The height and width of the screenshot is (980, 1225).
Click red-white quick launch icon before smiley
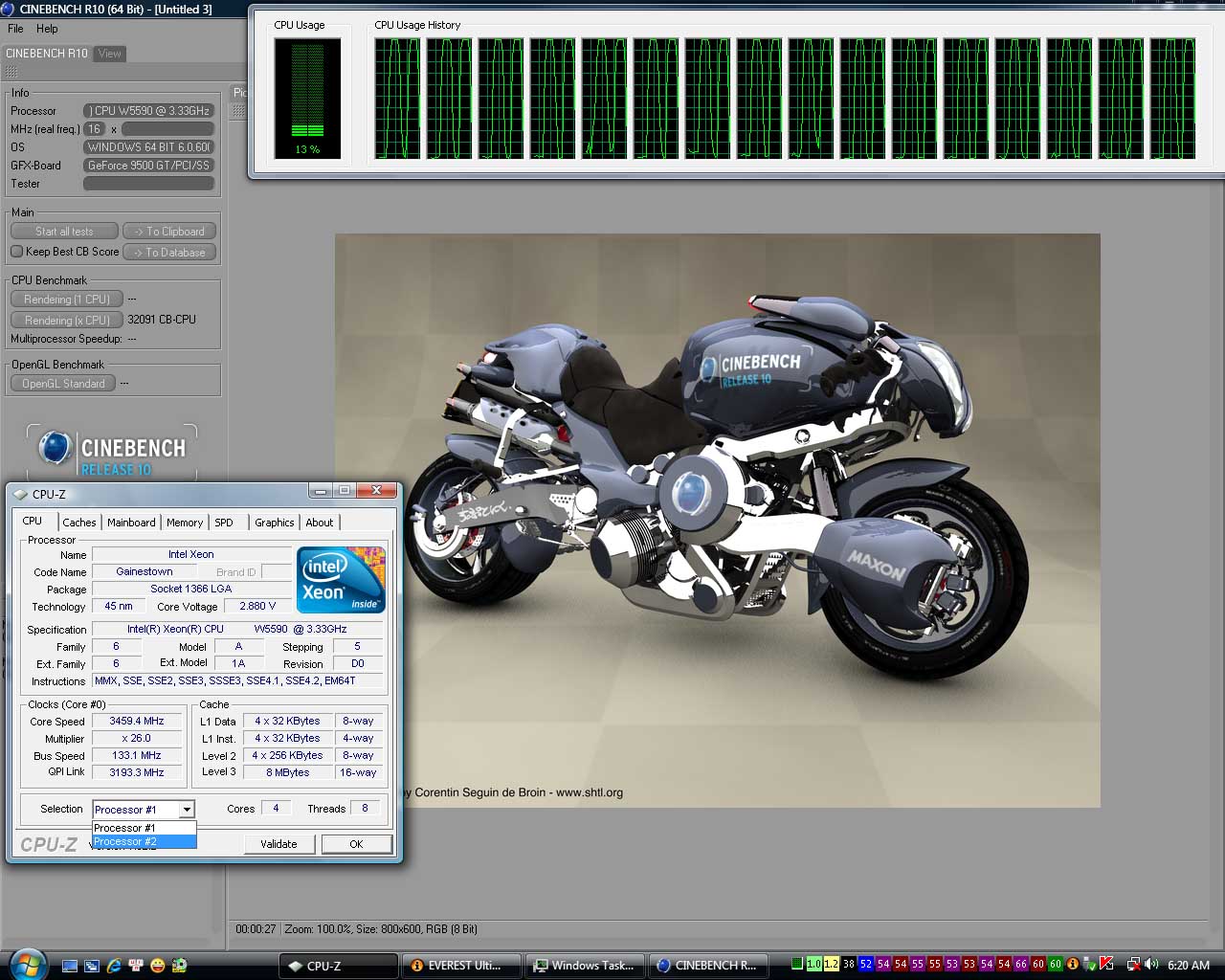[136, 966]
